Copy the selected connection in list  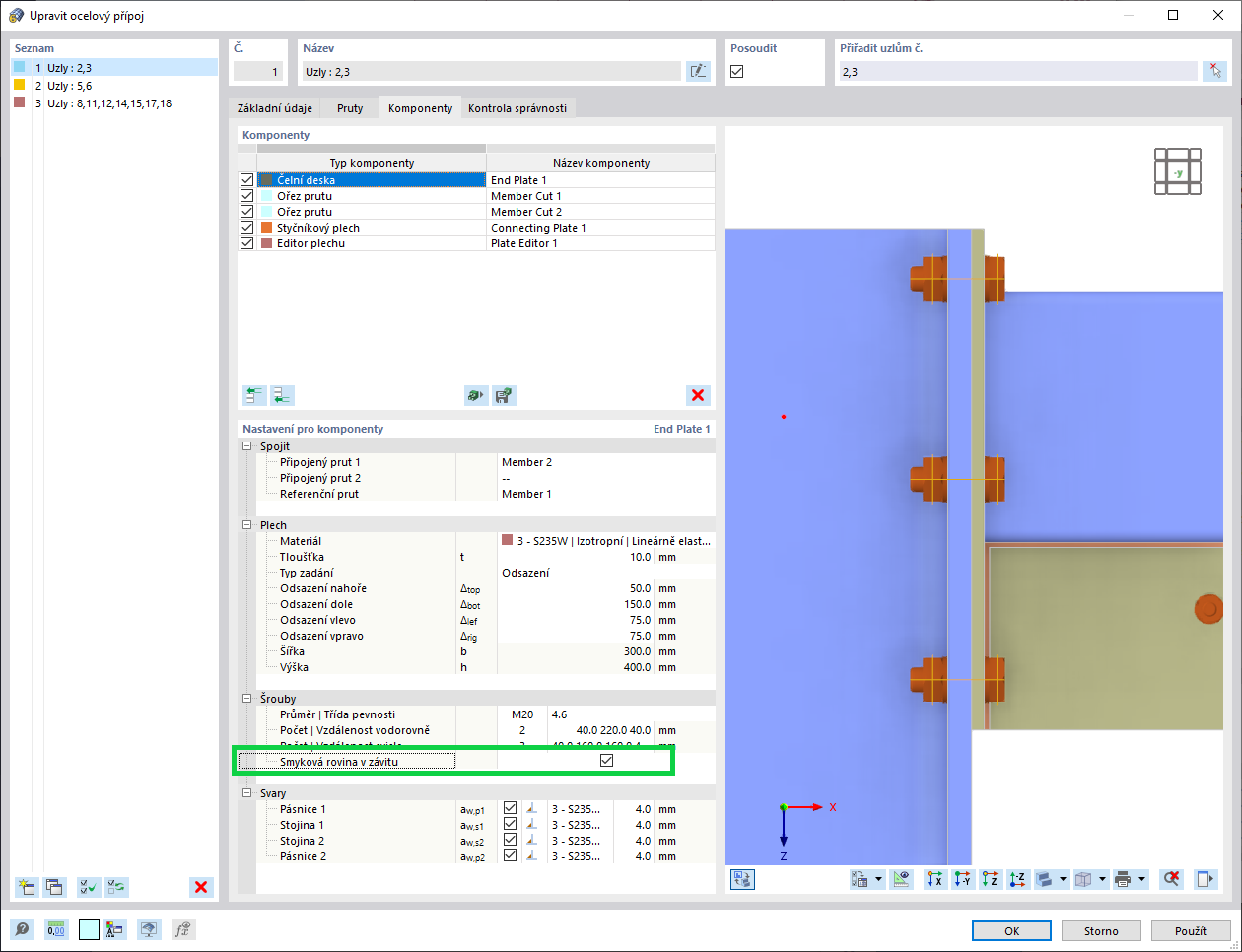(x=54, y=887)
